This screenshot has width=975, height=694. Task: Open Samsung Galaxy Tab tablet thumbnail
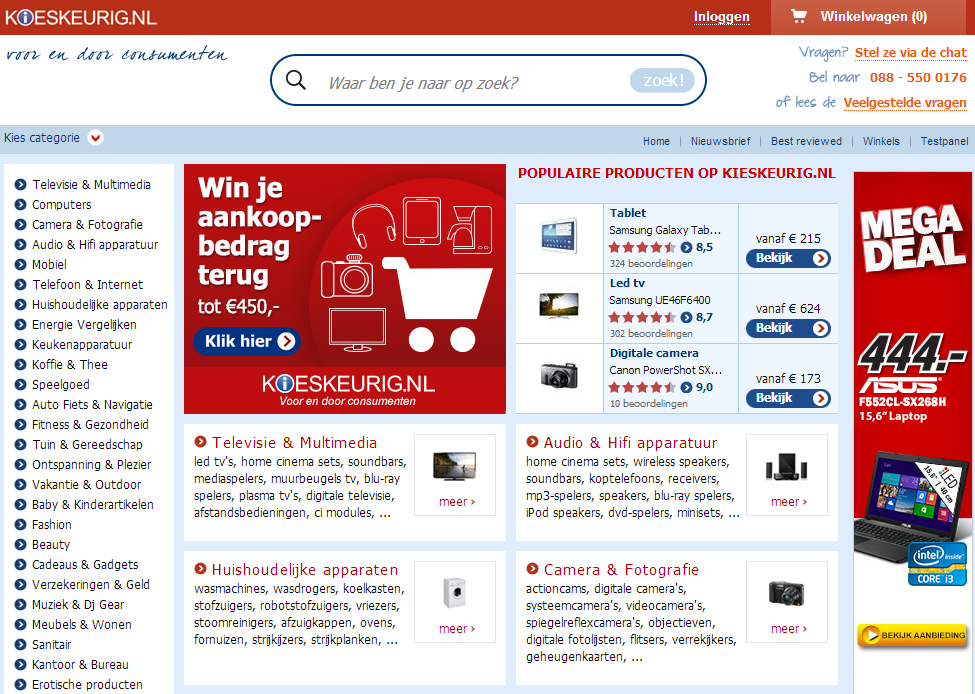pyautogui.click(x=559, y=235)
